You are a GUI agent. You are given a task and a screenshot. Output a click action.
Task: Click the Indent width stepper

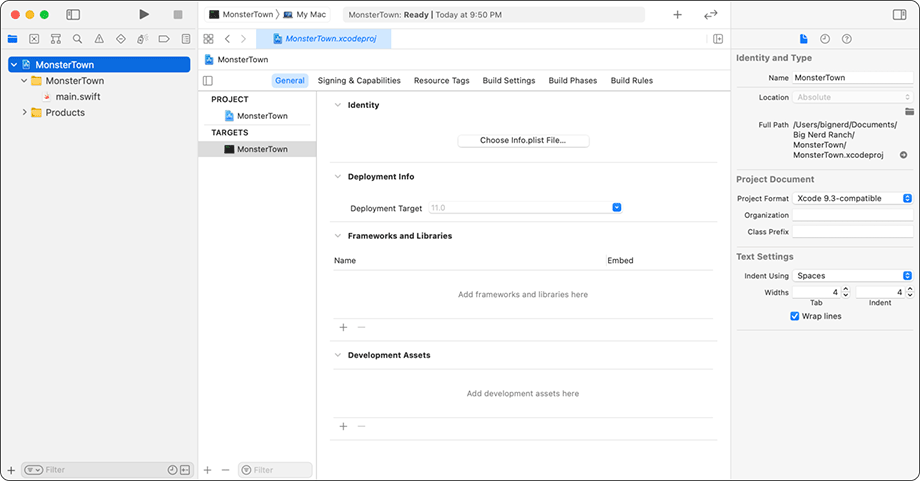tap(910, 292)
